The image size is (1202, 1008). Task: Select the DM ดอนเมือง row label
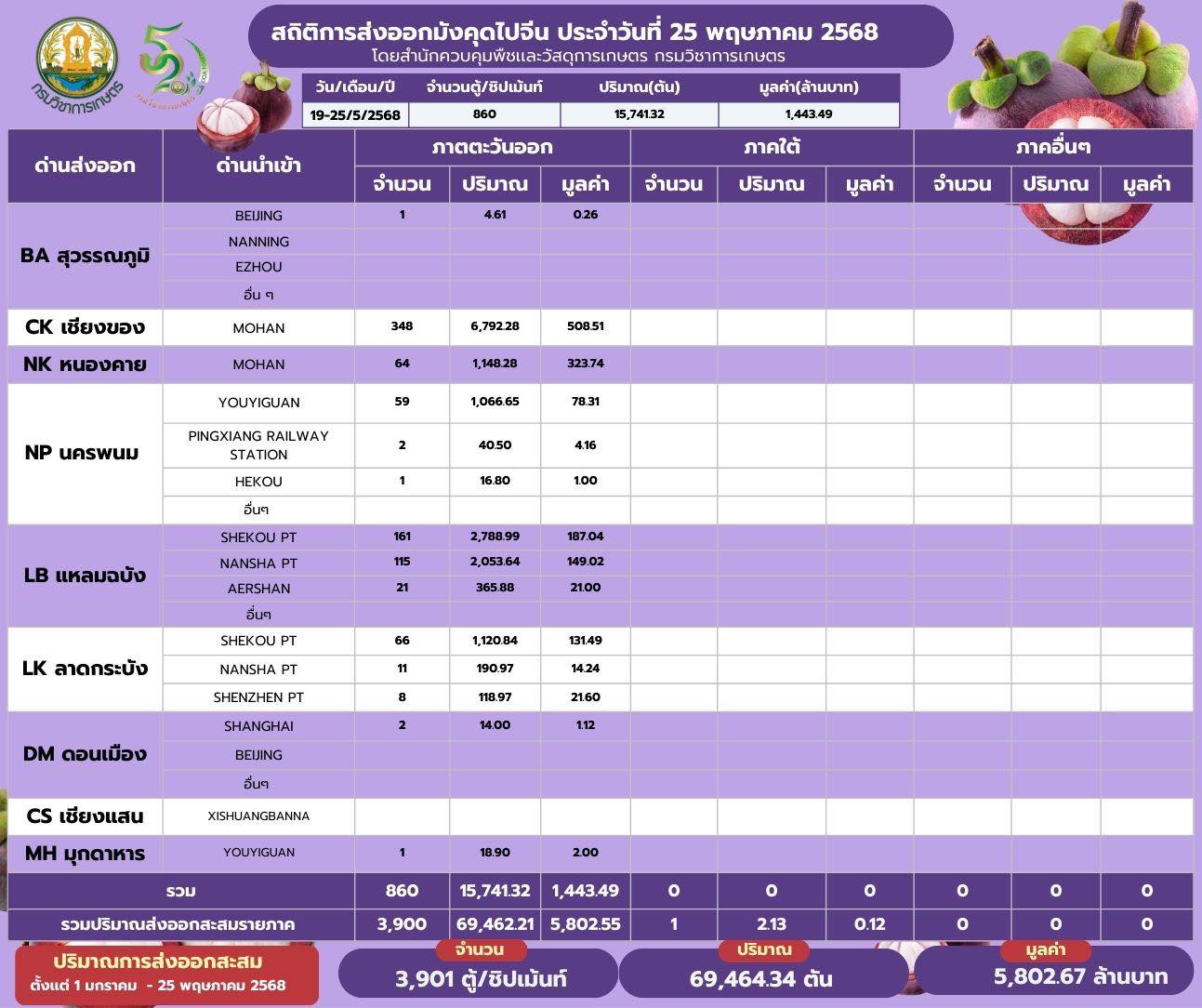point(85,754)
